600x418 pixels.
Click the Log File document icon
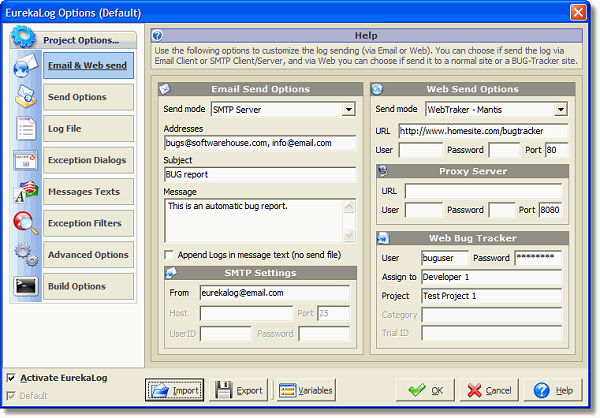coord(26,128)
